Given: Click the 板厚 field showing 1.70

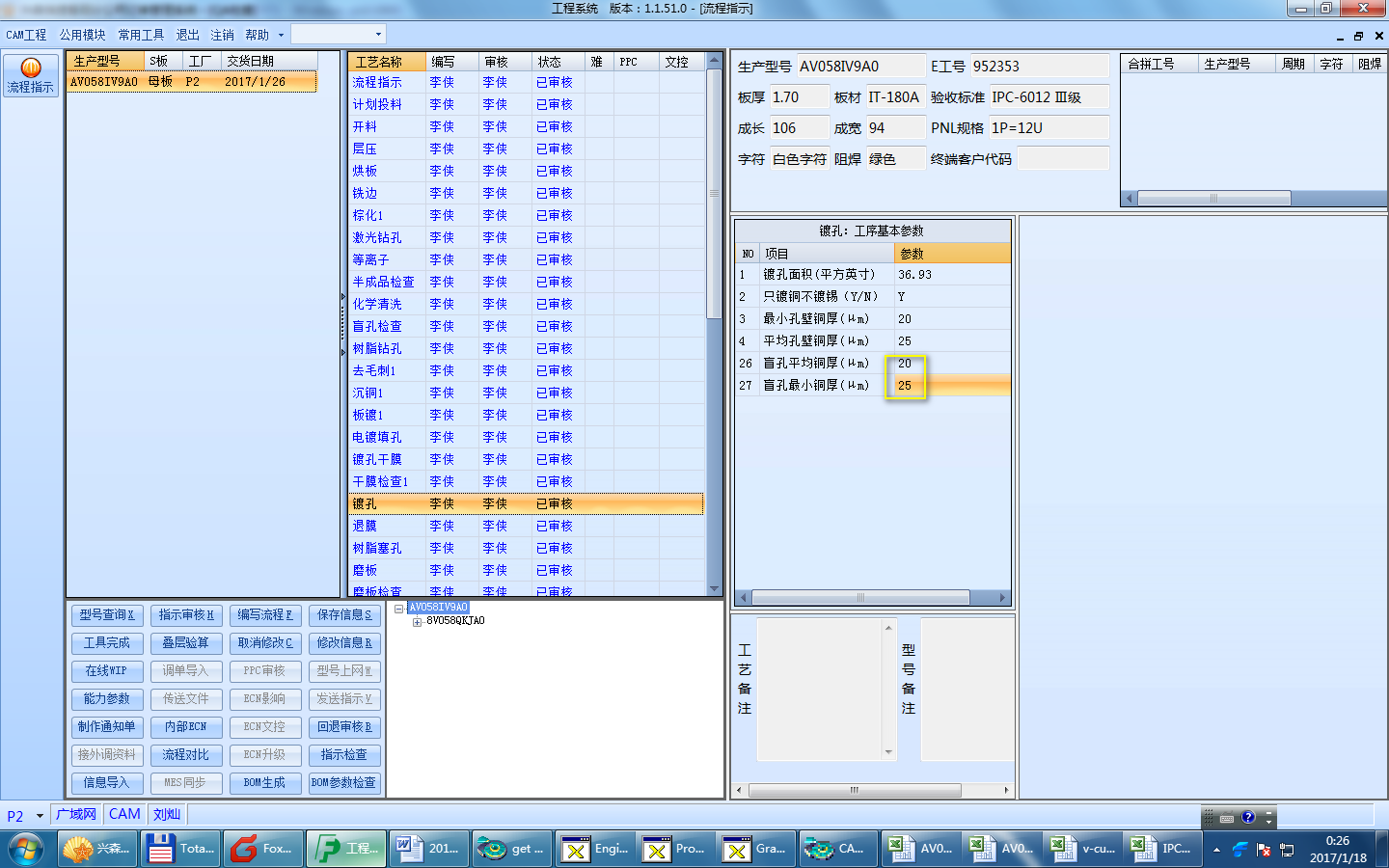Looking at the screenshot, I should (x=799, y=97).
